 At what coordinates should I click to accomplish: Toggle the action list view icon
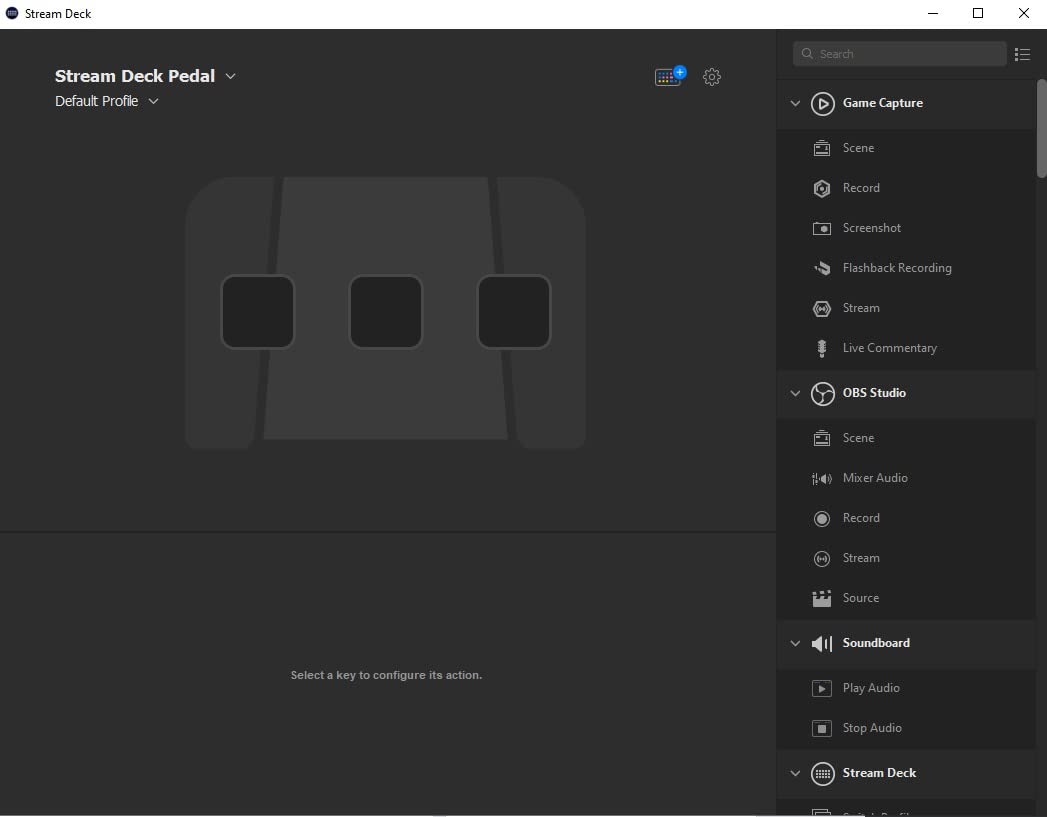[x=1022, y=54]
